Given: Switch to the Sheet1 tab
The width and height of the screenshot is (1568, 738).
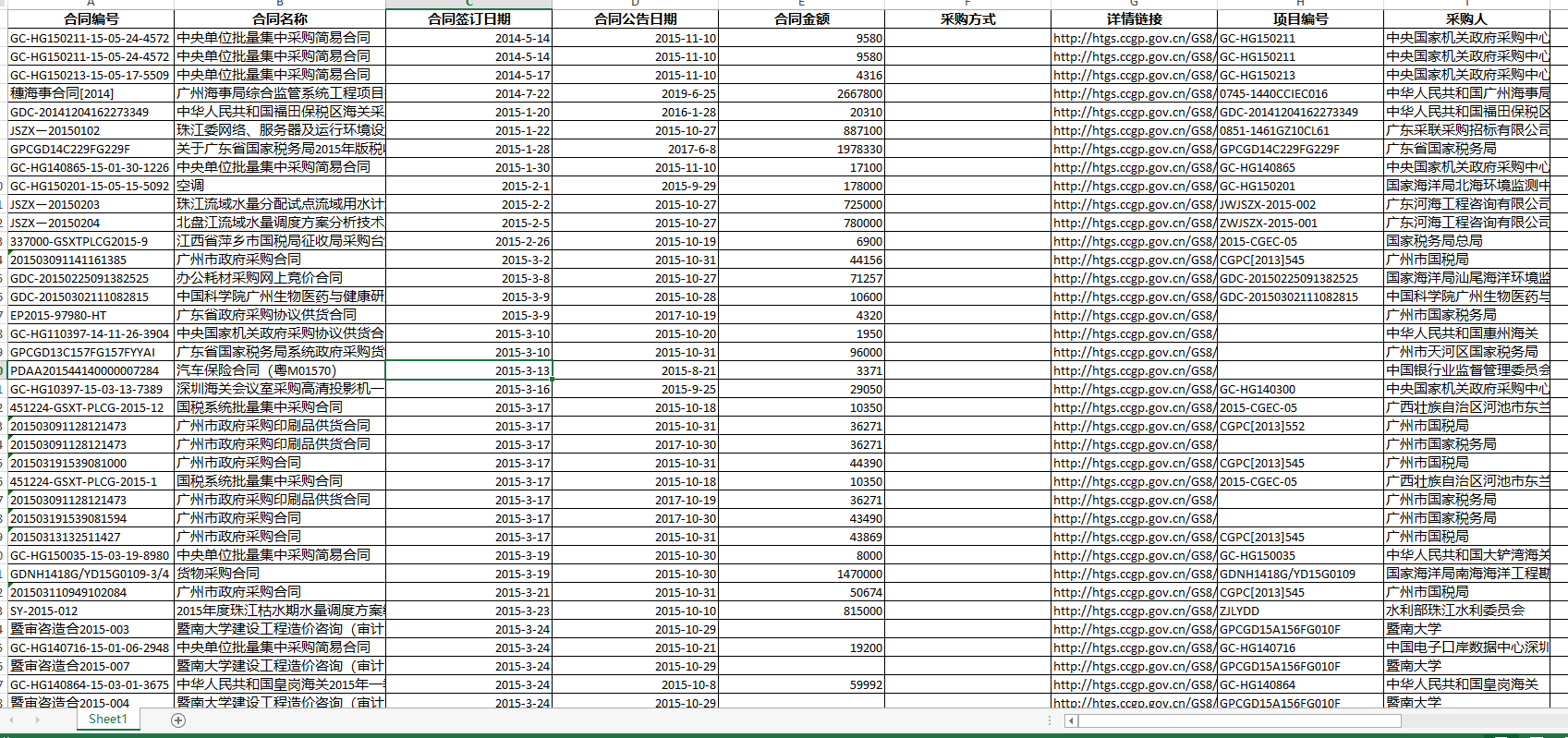Looking at the screenshot, I should 108,720.
